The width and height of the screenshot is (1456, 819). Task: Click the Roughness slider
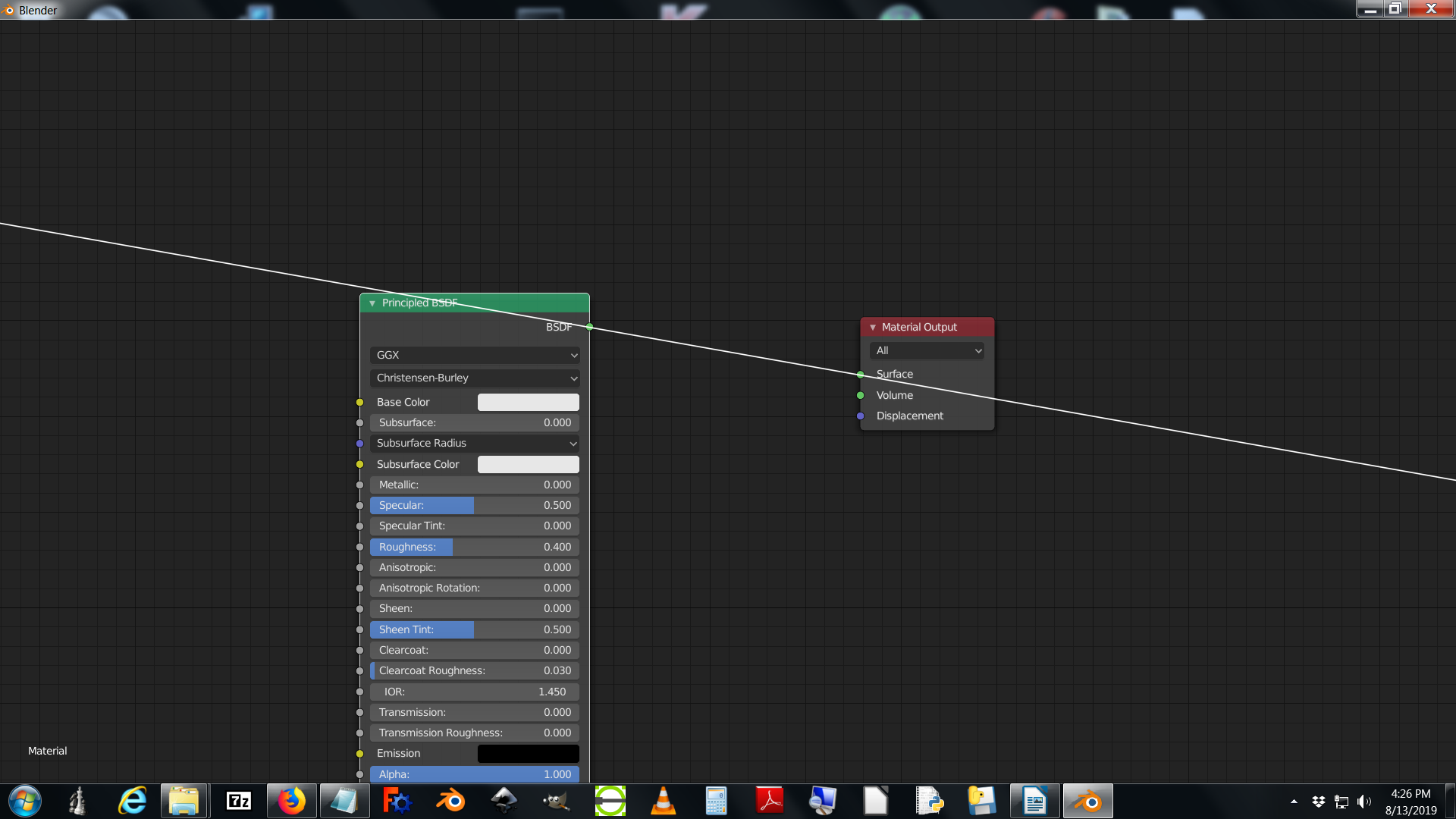tap(474, 547)
